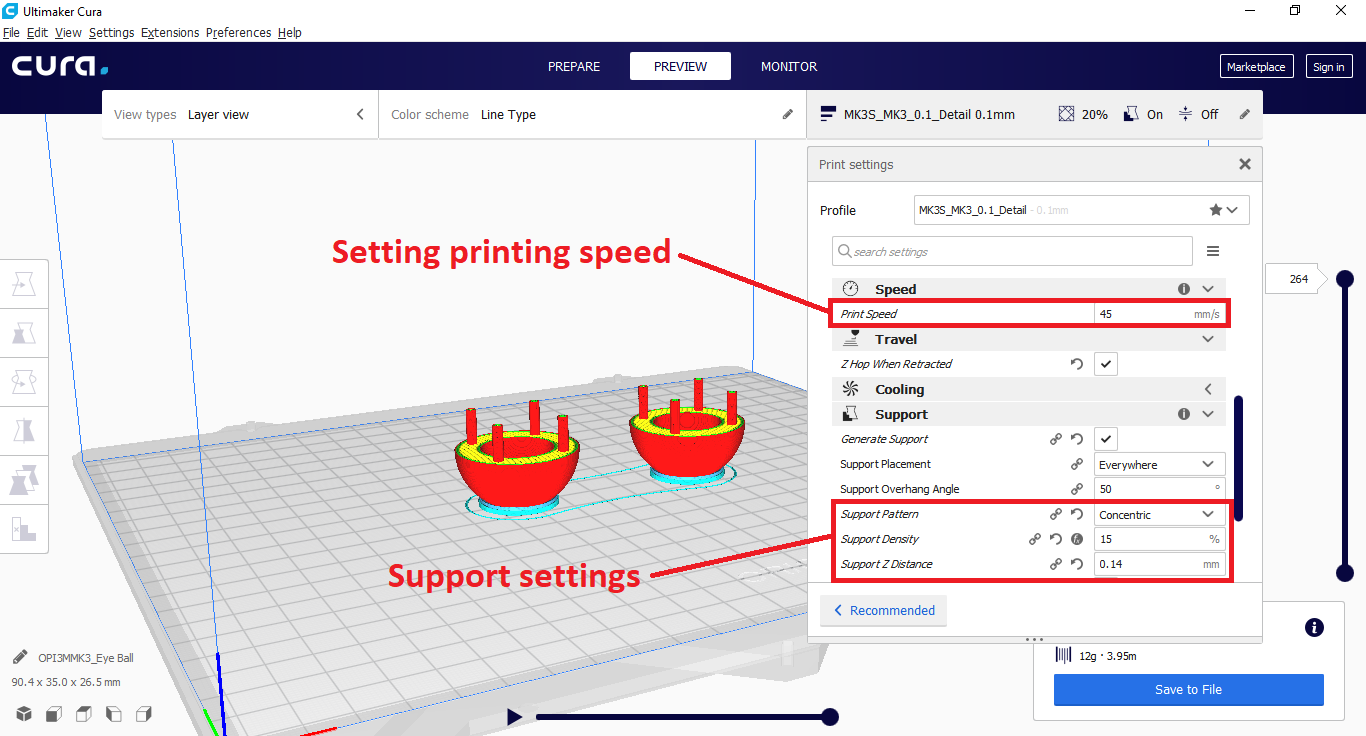Select the Mirror tool in left toolbar
The width and height of the screenshot is (1366, 736).
23,431
